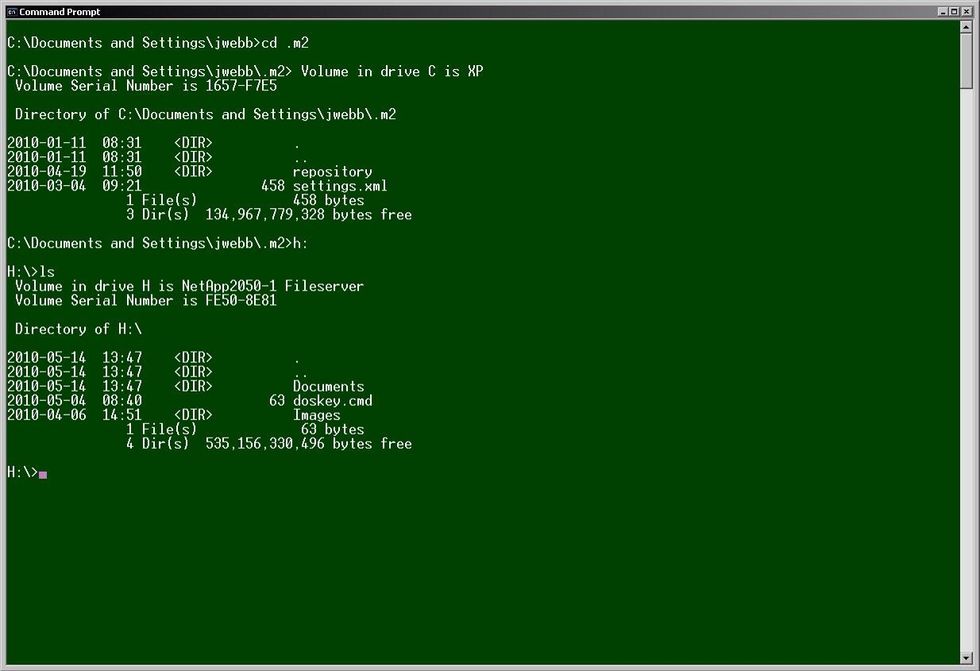Click the close window button
Image resolution: width=980 pixels, height=671 pixels.
965,11
